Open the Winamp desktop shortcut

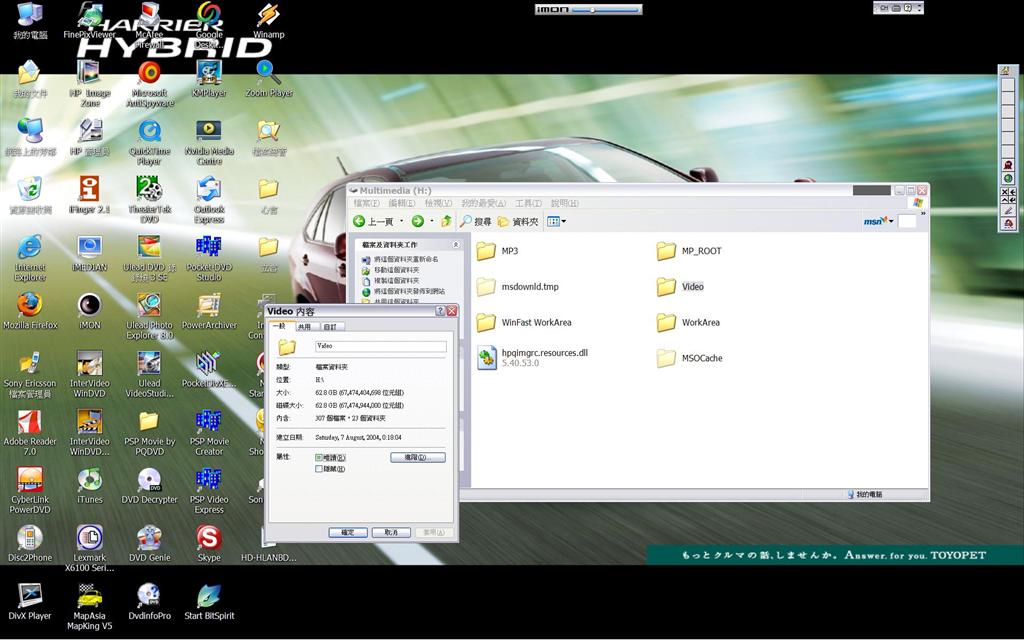point(268,20)
